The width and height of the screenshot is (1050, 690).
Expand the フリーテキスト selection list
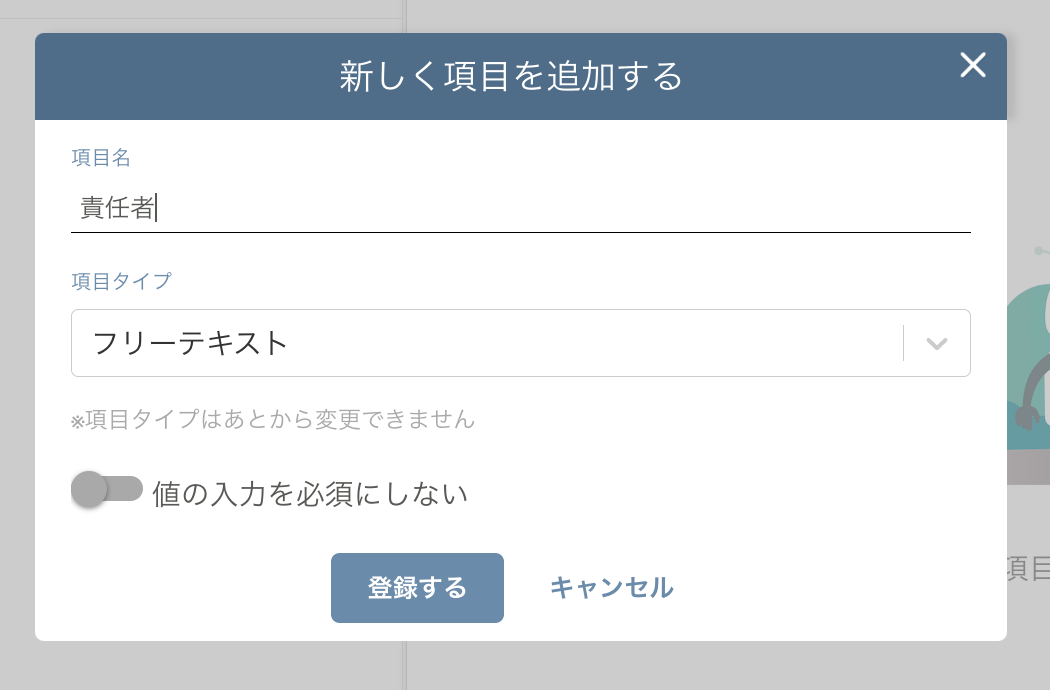tap(520, 343)
